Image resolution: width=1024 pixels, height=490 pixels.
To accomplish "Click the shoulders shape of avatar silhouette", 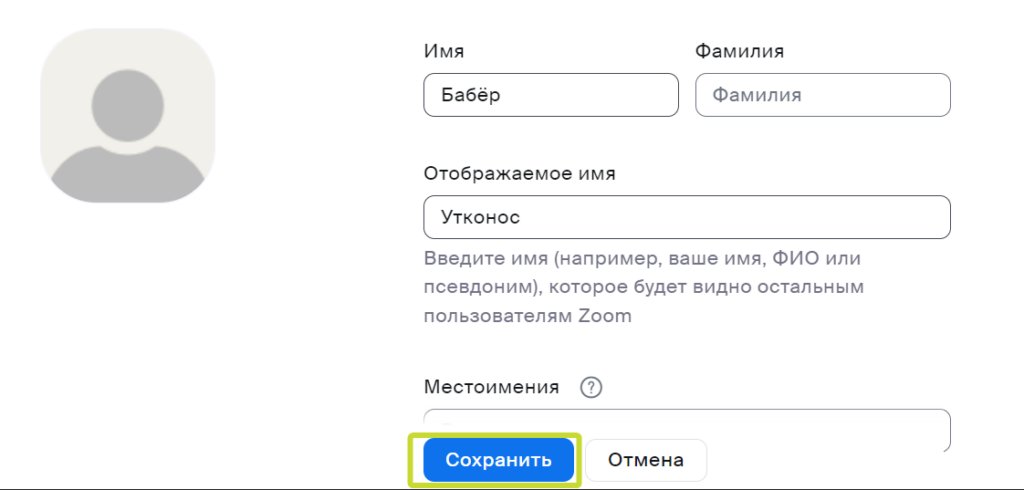I will pyautogui.click(x=128, y=174).
